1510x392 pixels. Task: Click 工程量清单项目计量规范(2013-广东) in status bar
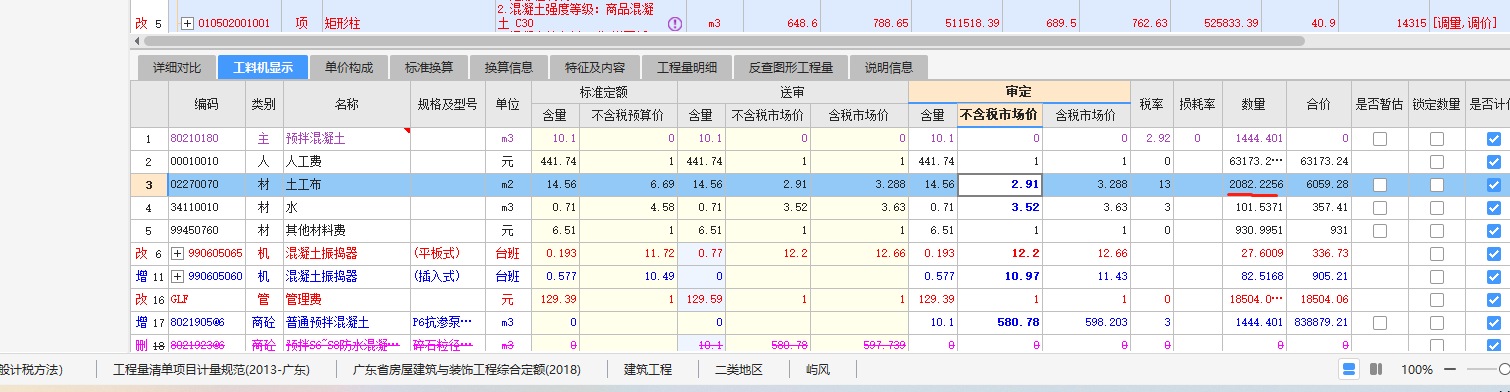211,369
